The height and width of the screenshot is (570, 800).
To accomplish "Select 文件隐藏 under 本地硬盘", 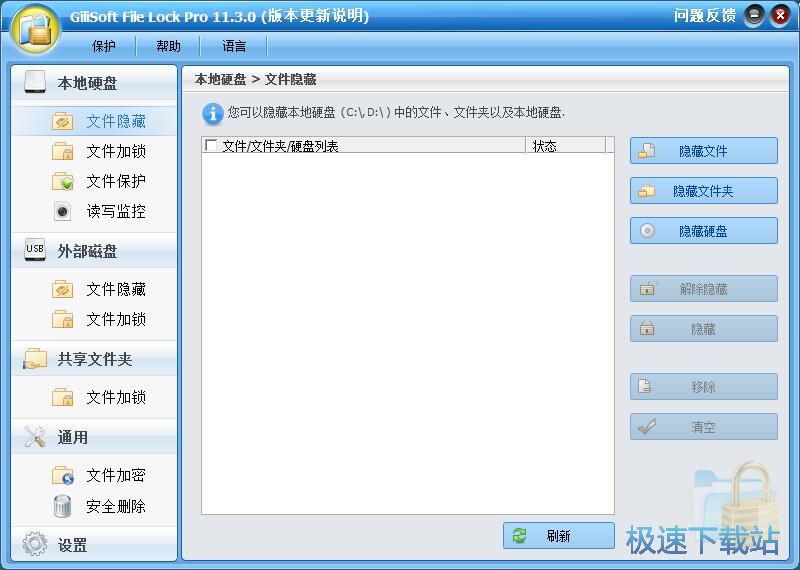I will pyautogui.click(x=95, y=121).
